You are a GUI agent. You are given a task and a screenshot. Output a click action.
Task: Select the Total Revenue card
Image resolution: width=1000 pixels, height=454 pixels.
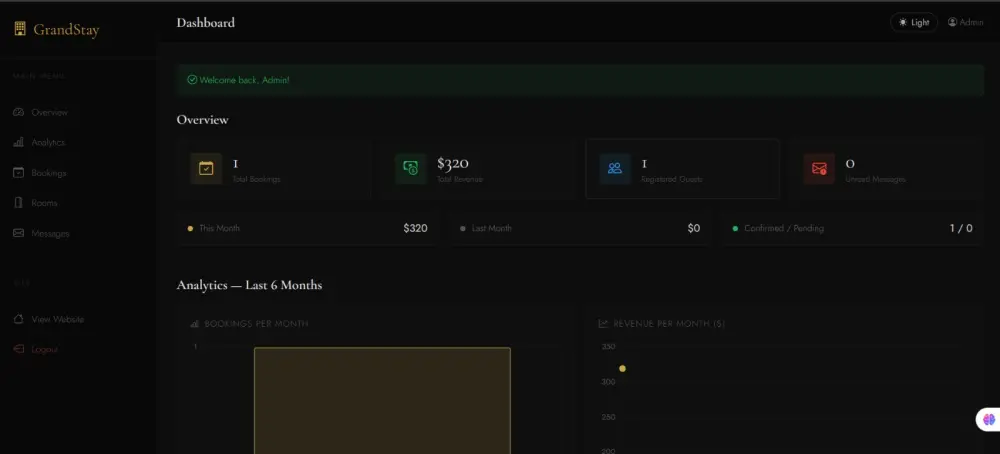pos(478,169)
